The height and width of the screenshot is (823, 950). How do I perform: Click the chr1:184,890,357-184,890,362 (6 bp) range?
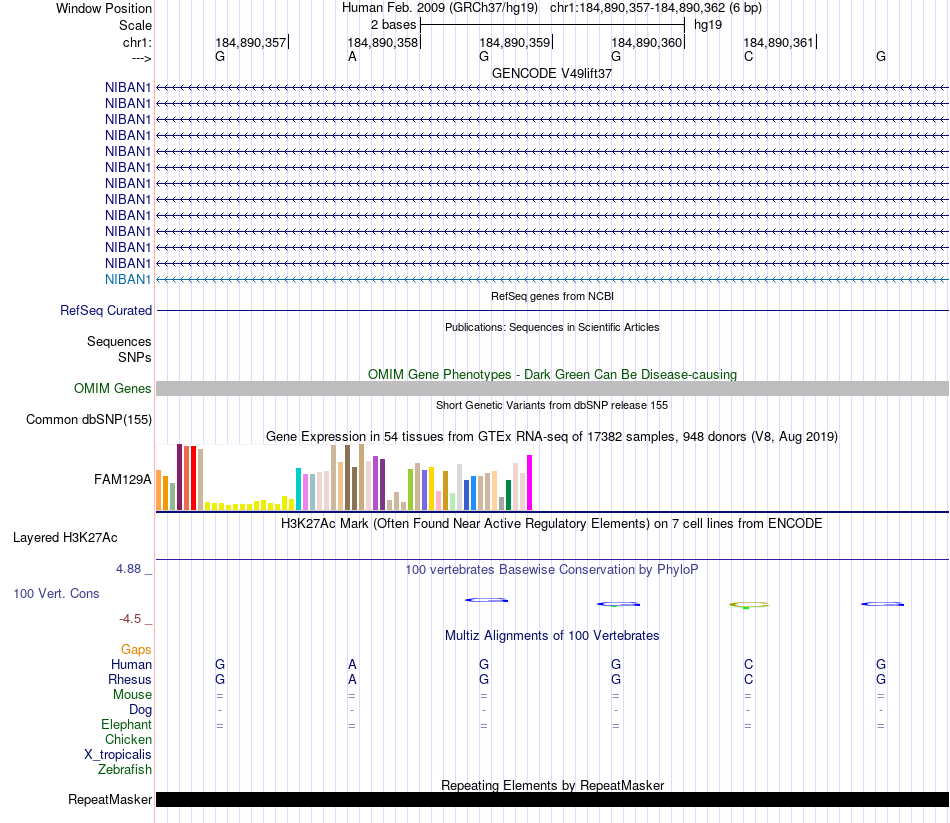click(x=656, y=8)
